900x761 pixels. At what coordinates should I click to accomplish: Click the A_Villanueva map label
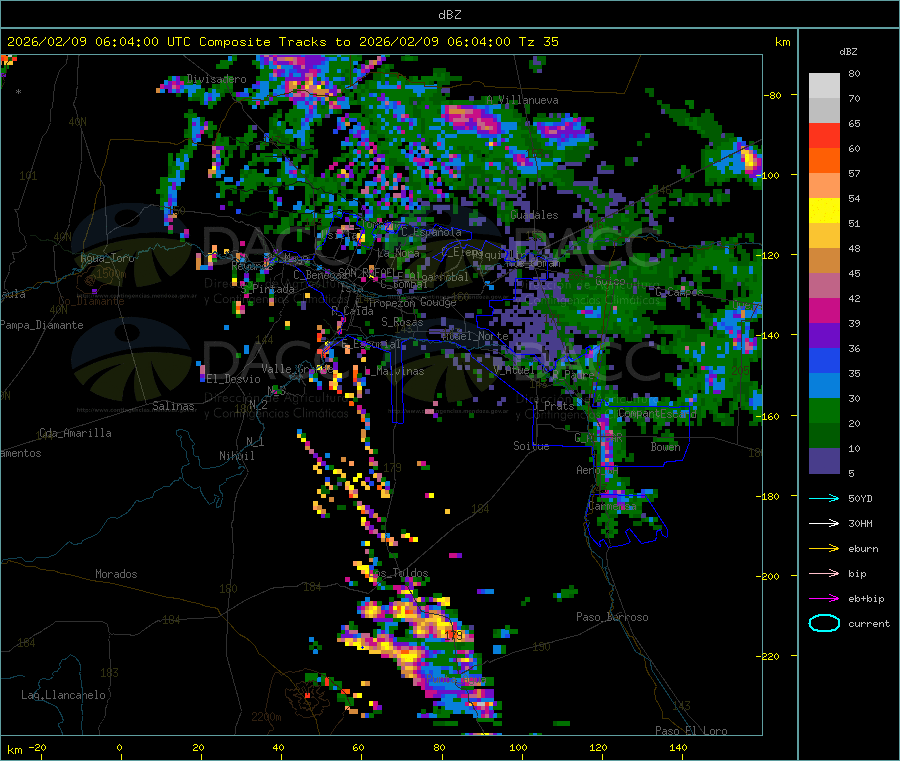(522, 100)
